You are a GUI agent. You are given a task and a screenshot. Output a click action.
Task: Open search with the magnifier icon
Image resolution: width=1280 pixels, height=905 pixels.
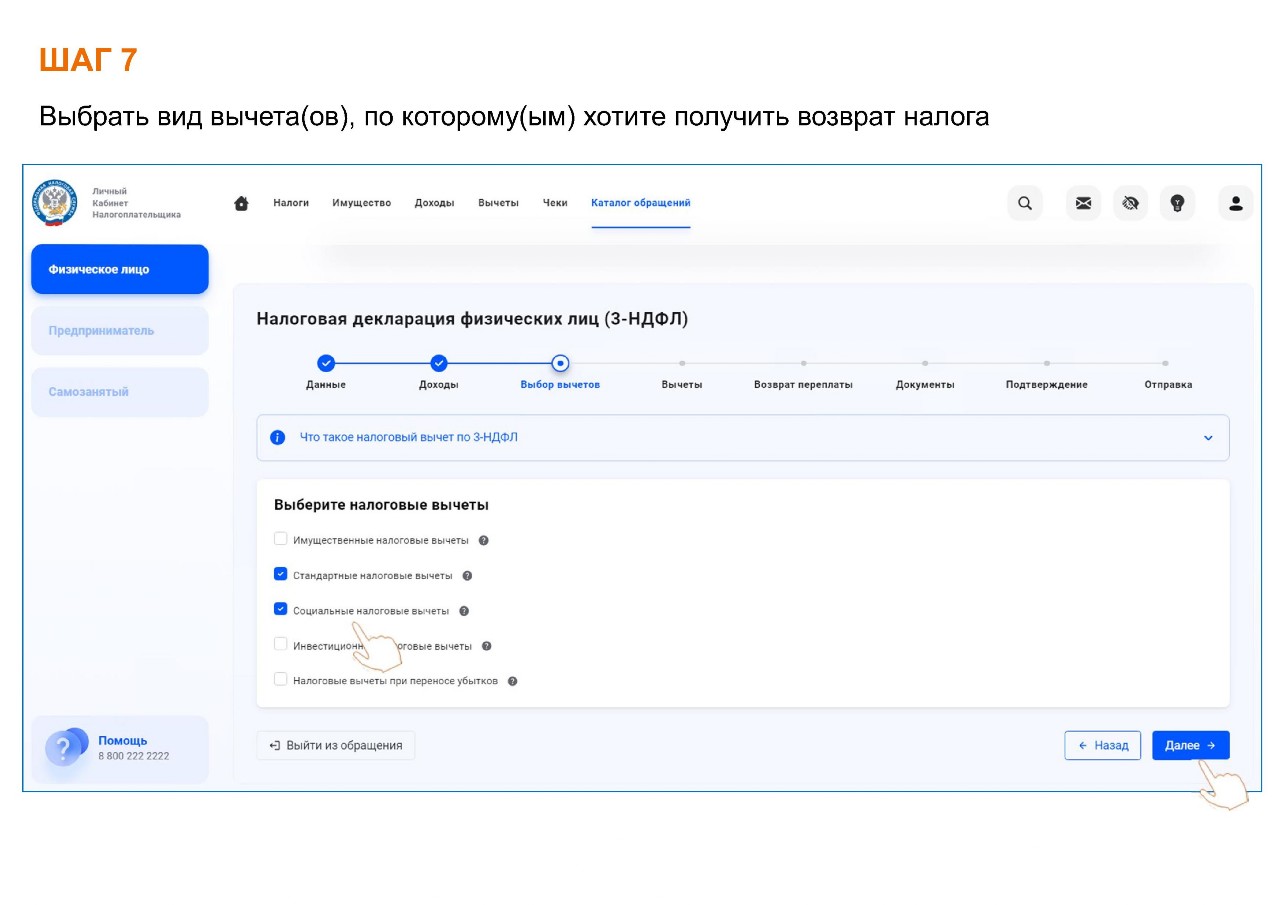[1025, 203]
